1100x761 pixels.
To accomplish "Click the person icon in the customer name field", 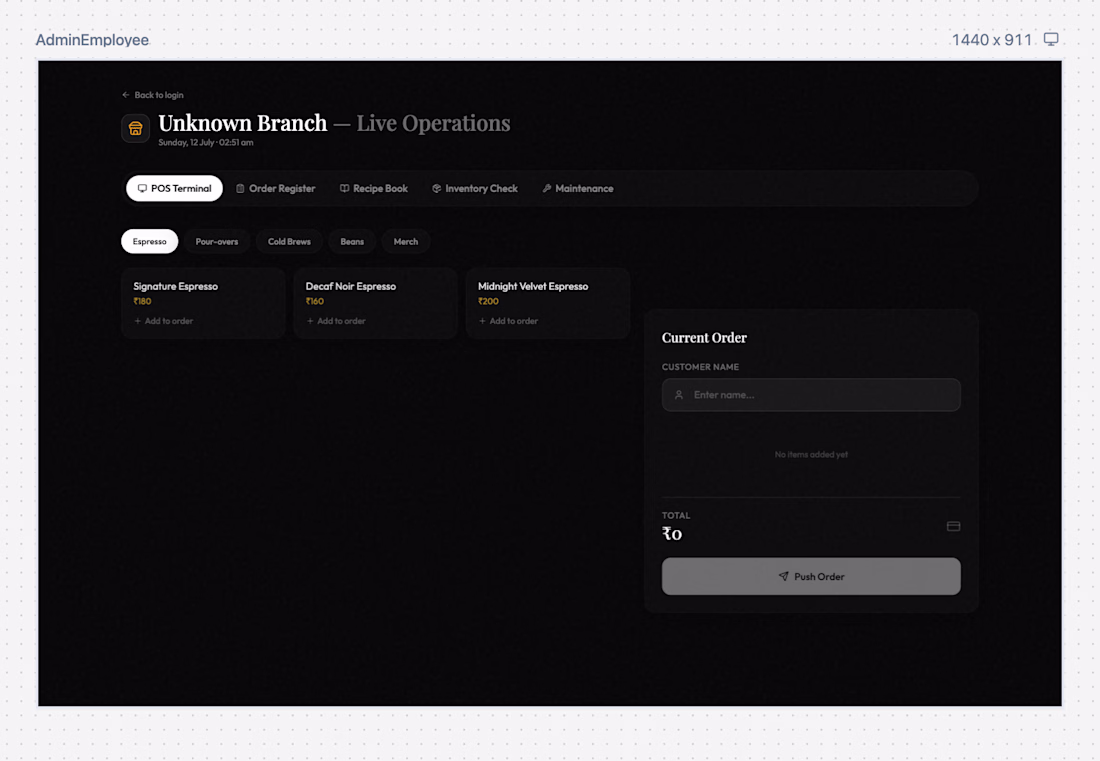I will [x=678, y=395].
